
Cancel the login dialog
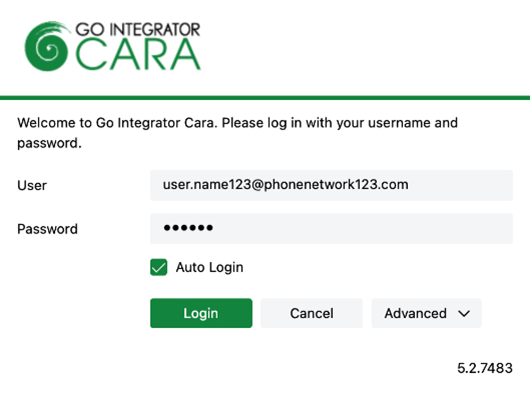(x=312, y=313)
